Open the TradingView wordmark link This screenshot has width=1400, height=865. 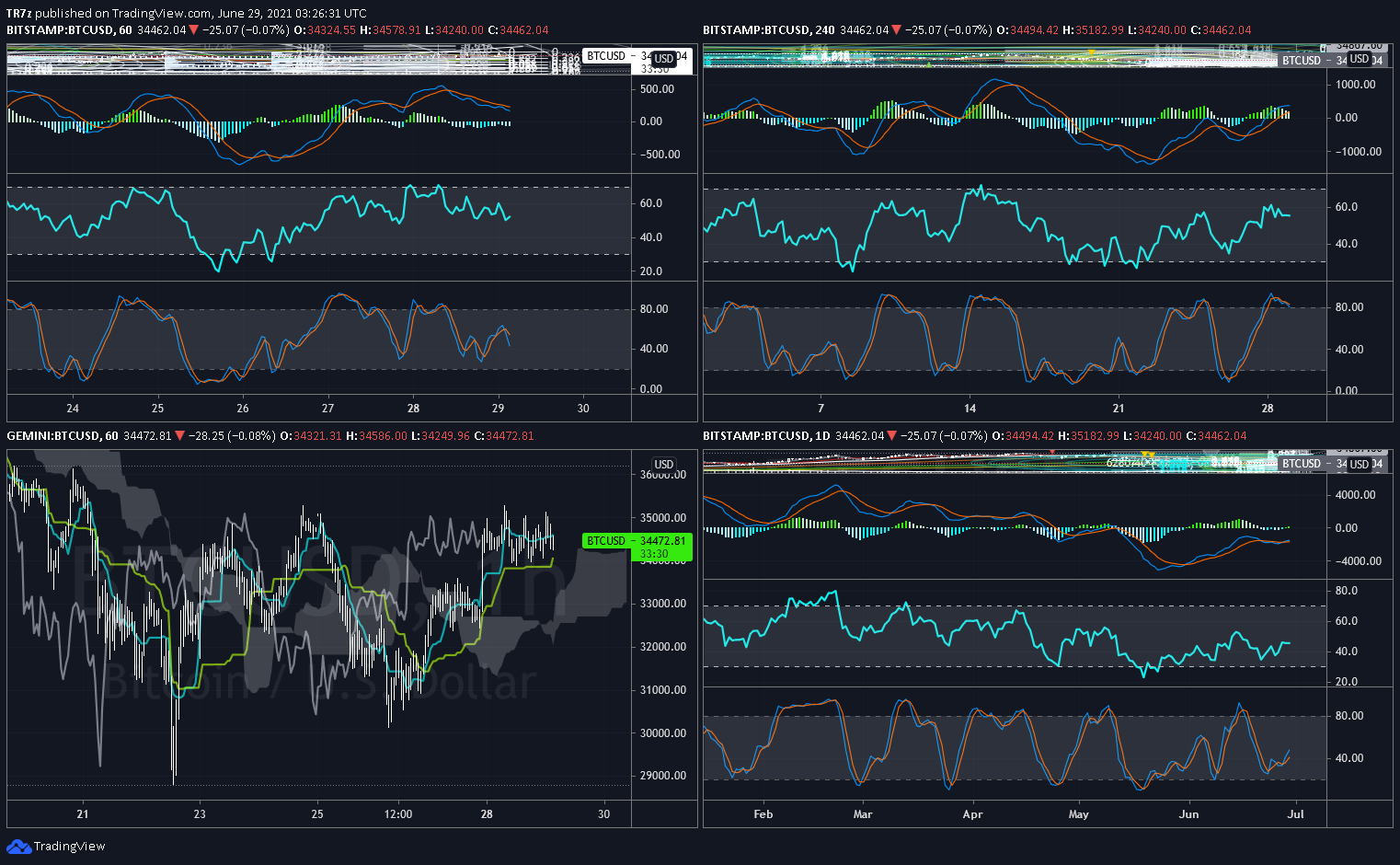click(70, 847)
